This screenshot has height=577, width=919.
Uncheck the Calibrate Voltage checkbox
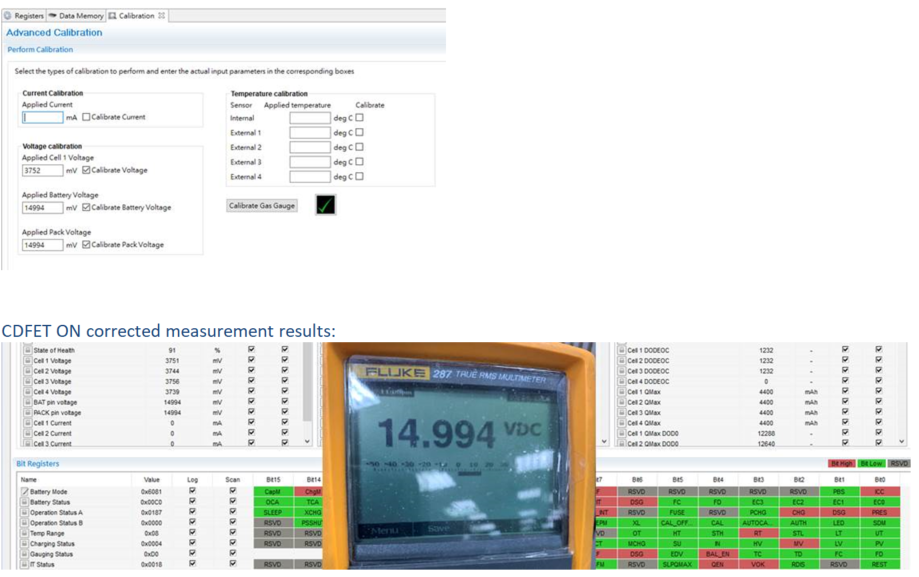86,170
